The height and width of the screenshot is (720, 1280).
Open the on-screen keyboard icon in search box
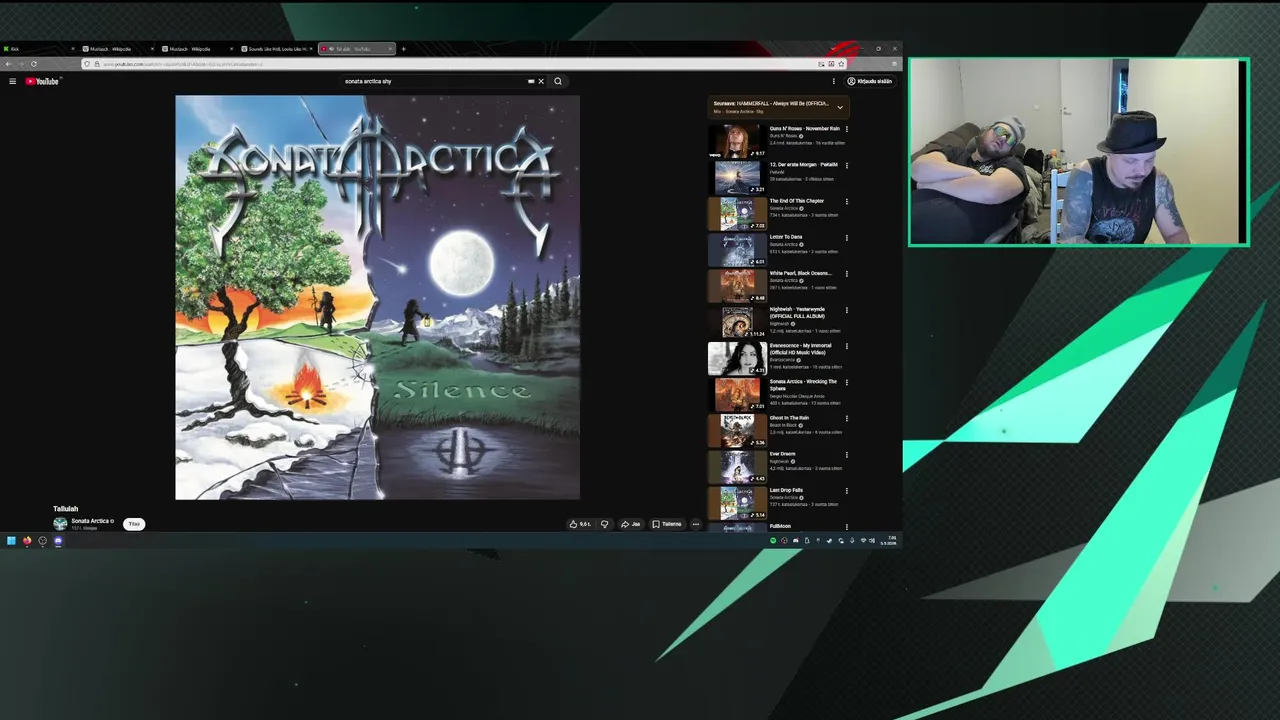click(531, 81)
